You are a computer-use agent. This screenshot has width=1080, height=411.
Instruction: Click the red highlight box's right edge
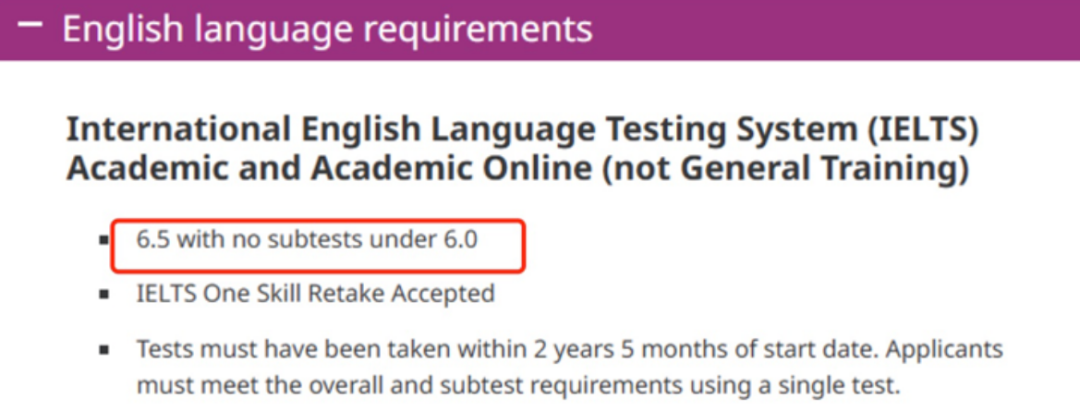pyautogui.click(x=523, y=247)
